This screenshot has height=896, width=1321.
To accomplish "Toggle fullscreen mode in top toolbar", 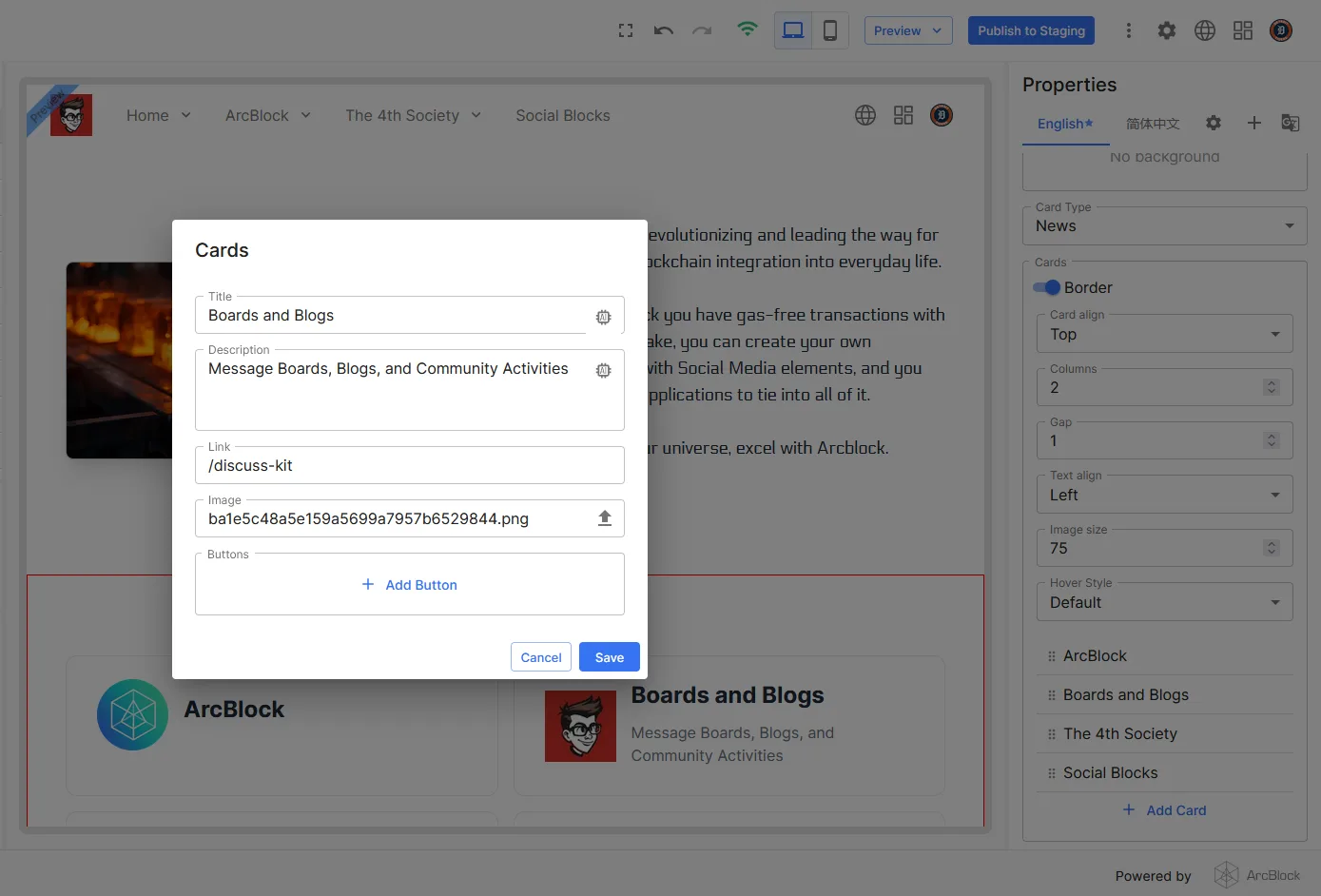I will (x=626, y=30).
